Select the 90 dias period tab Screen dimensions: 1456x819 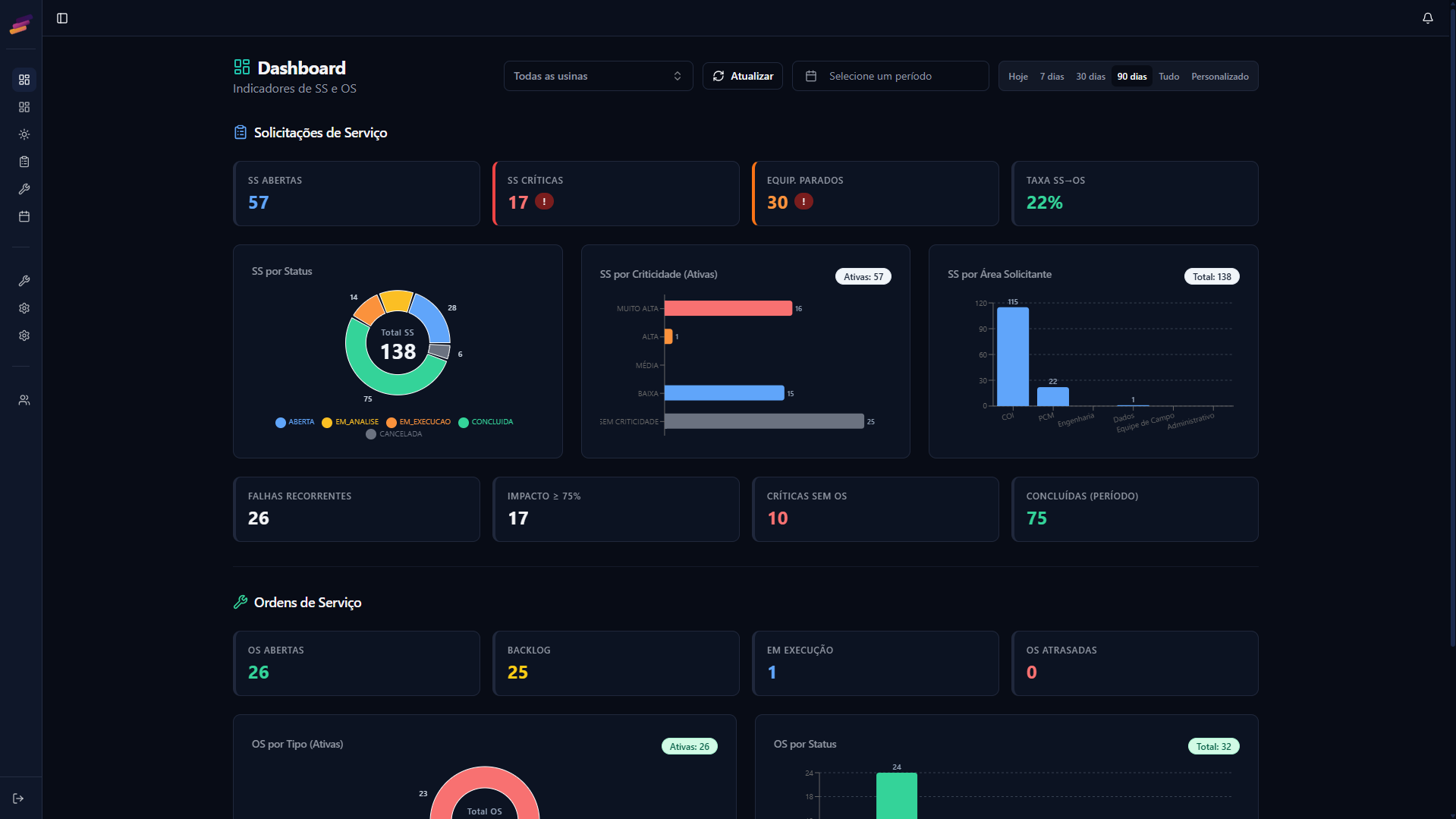tap(1131, 76)
